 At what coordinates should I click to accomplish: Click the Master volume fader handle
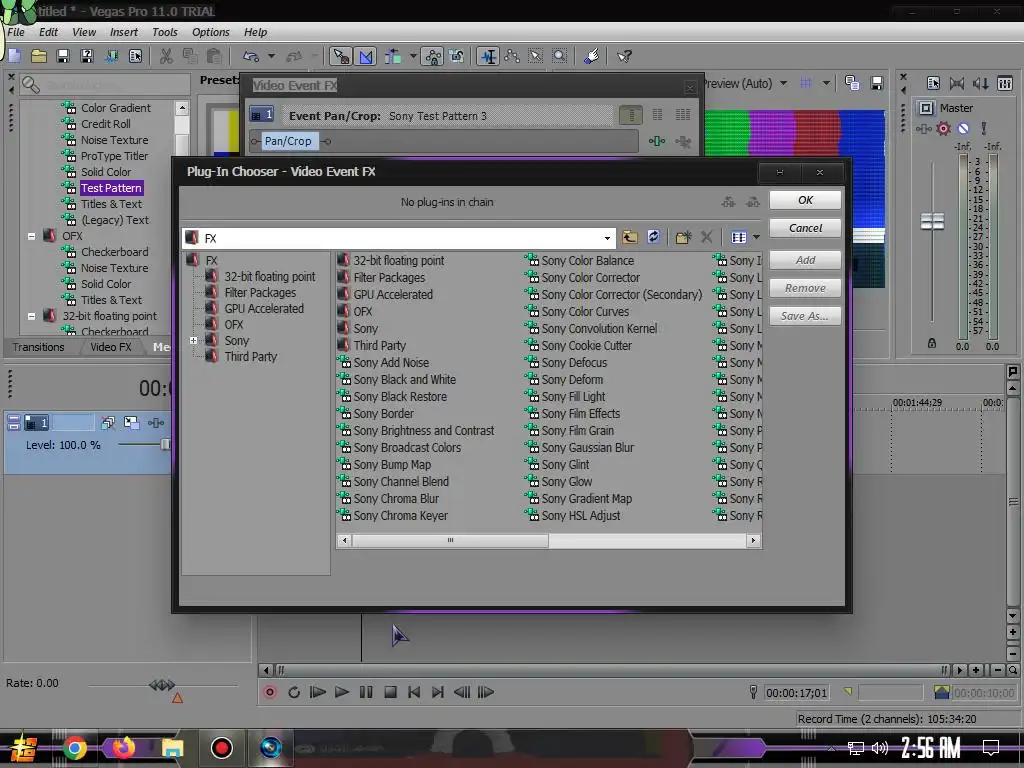click(932, 221)
